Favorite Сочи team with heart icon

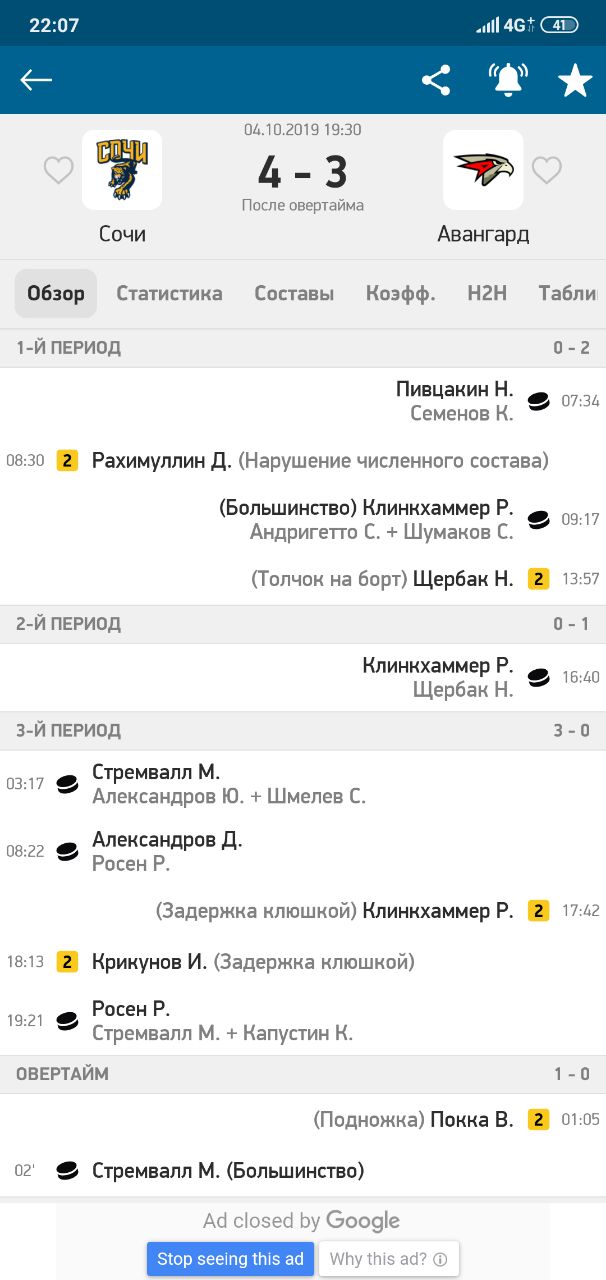click(x=58, y=171)
